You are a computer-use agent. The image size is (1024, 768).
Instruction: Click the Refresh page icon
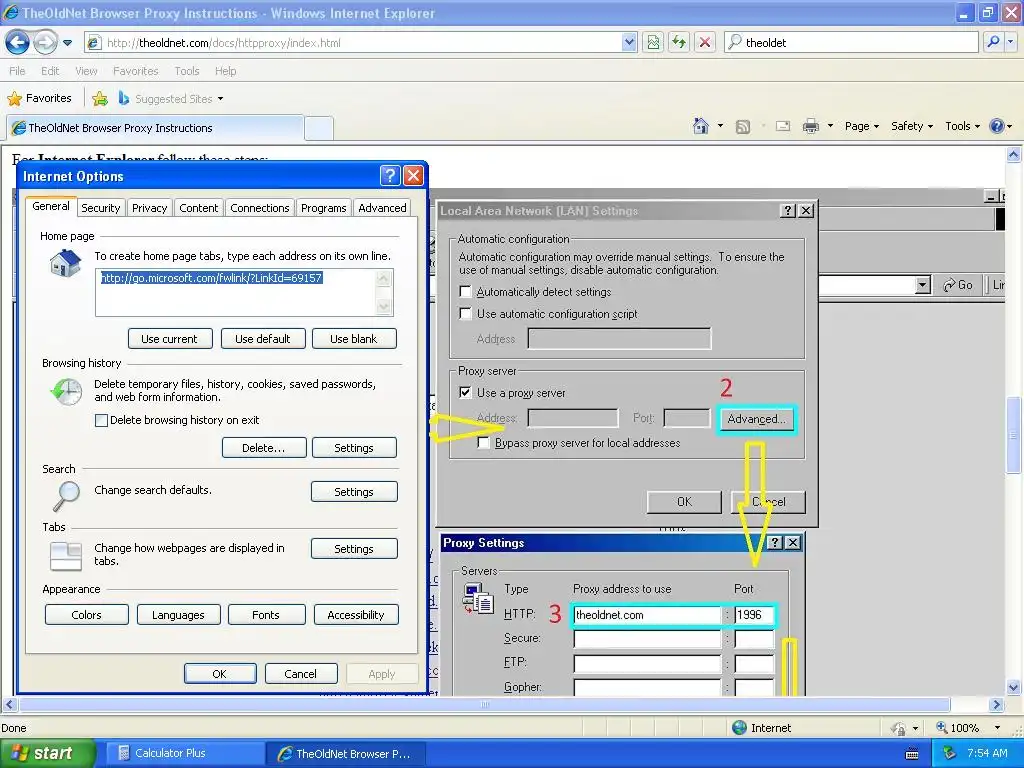tap(679, 43)
